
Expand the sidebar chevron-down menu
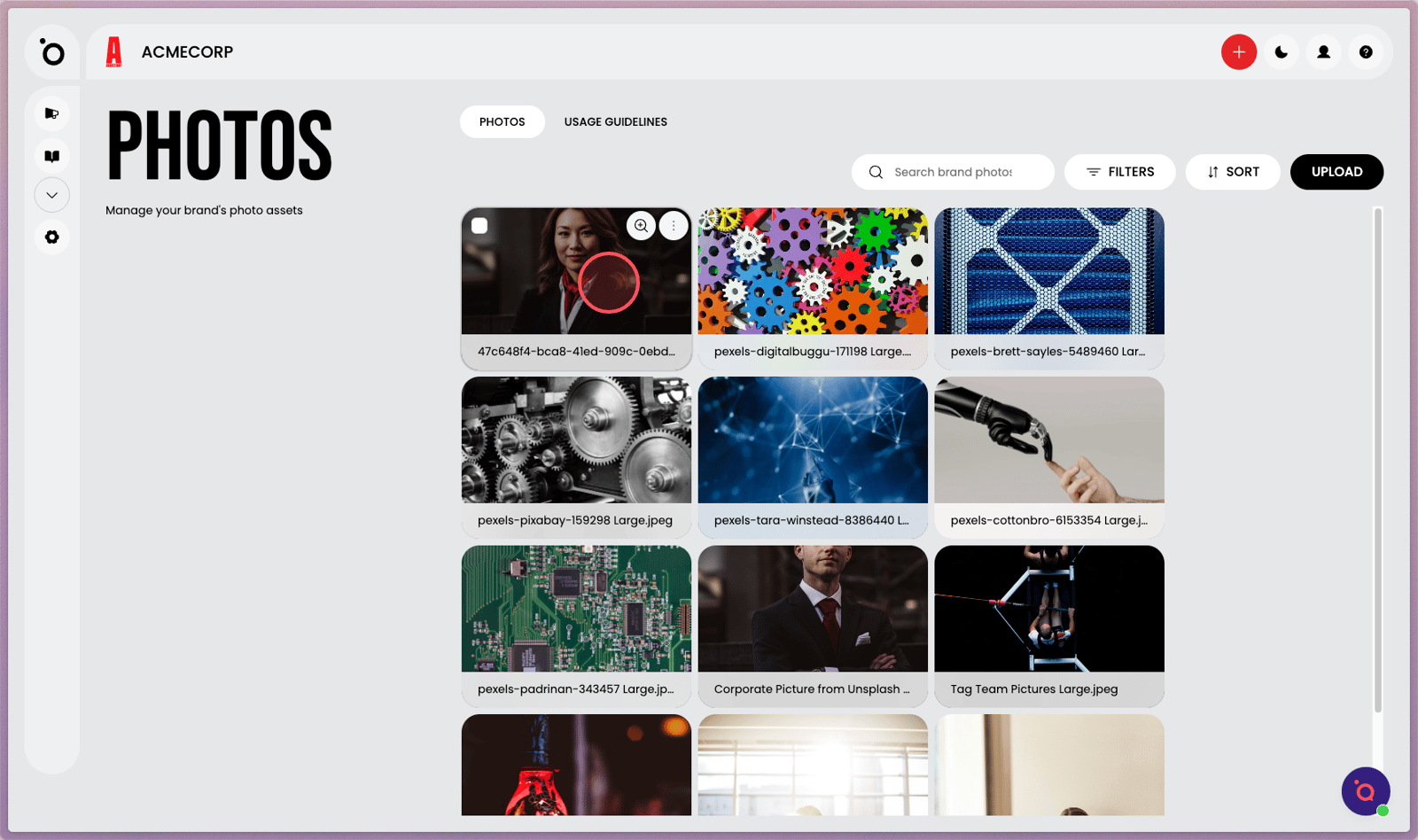point(52,195)
